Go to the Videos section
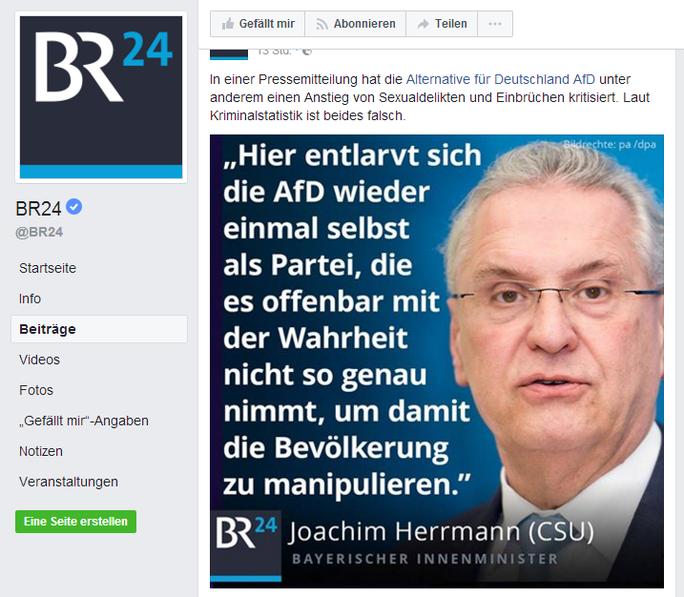Image resolution: width=684 pixels, height=597 pixels. tap(39, 360)
